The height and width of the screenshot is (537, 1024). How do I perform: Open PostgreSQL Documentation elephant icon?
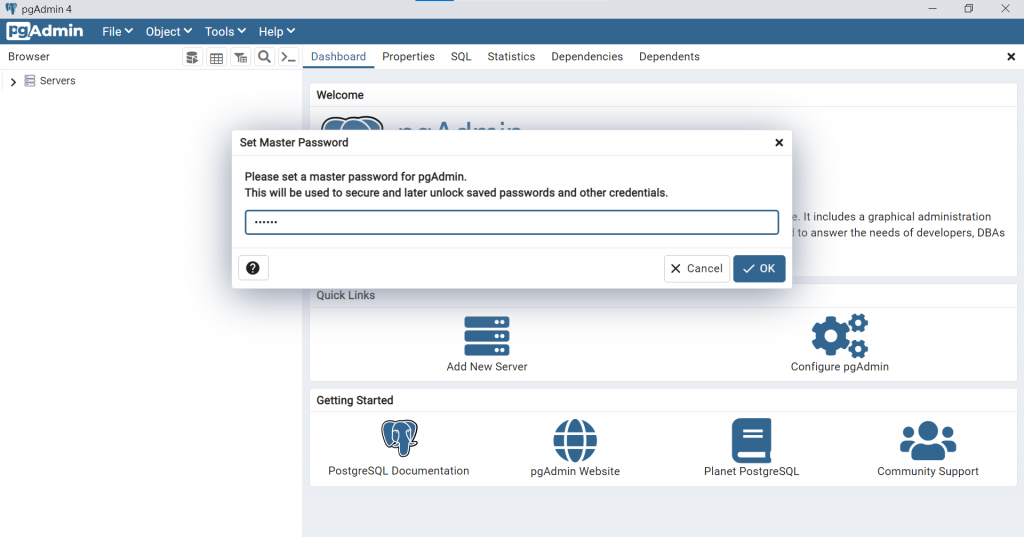[399, 438]
